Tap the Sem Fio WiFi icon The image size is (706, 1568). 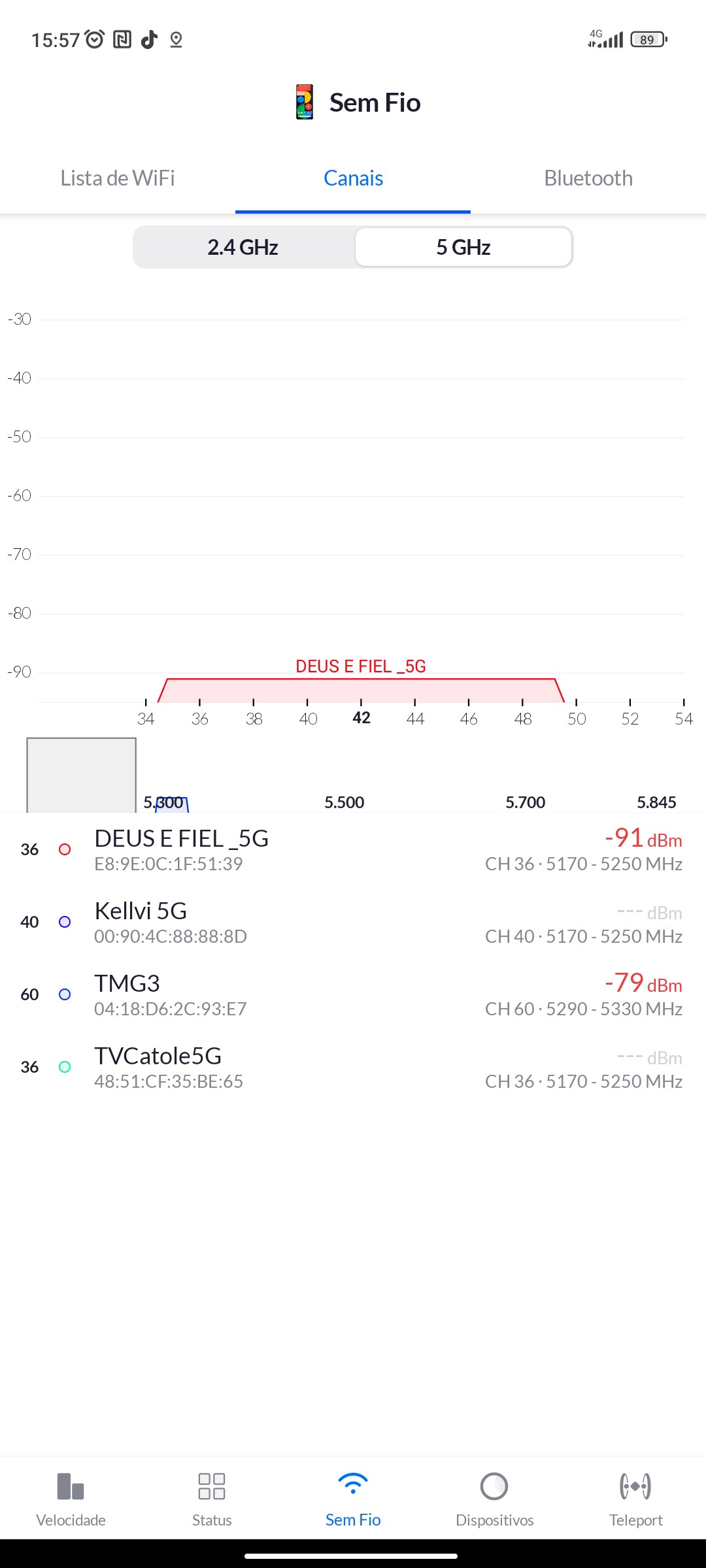point(353,1484)
